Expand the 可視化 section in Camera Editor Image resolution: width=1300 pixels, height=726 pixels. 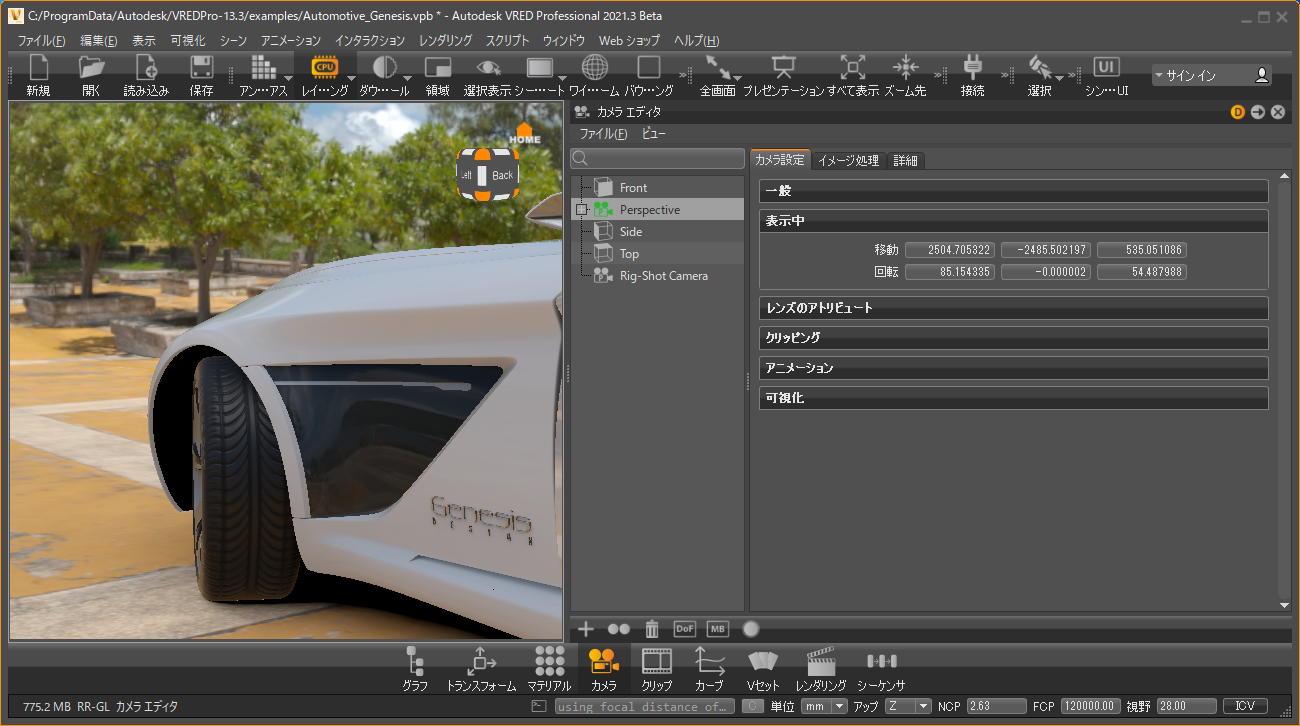point(1014,398)
